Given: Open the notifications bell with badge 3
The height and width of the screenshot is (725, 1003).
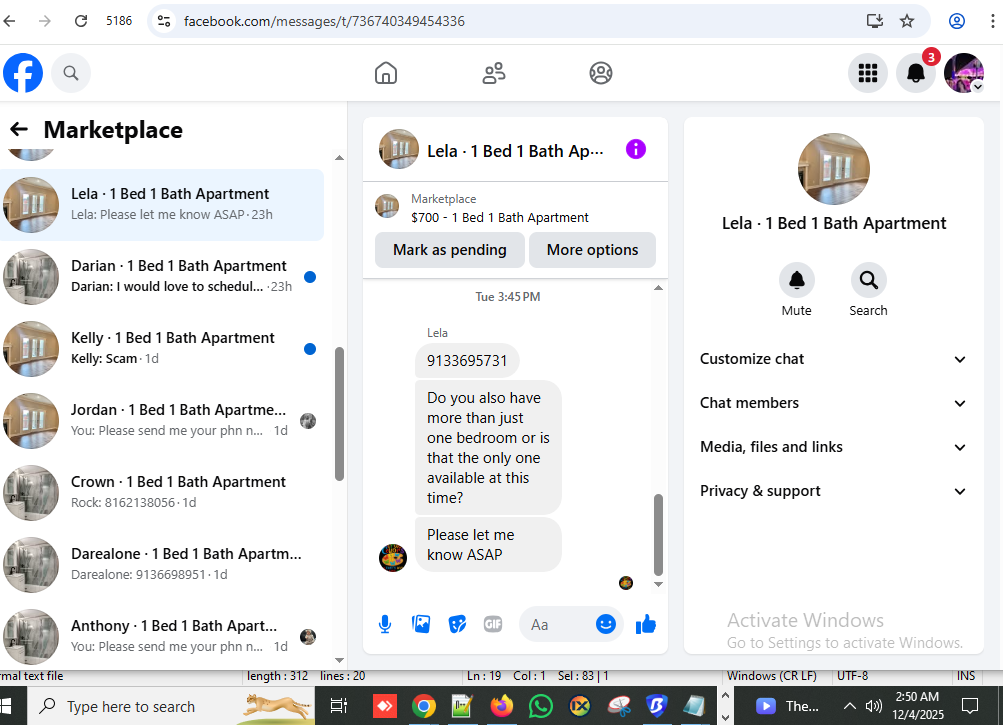Looking at the screenshot, I should pyautogui.click(x=916, y=73).
